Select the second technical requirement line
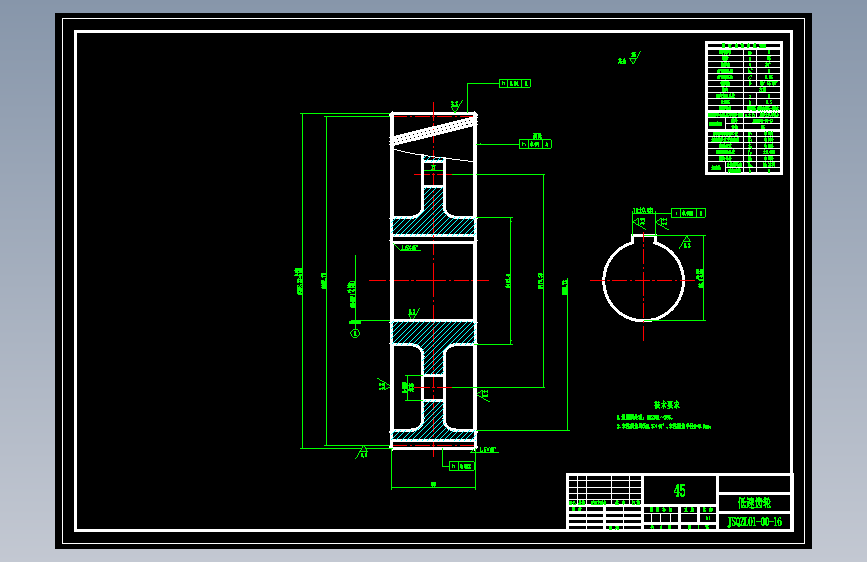The width and height of the screenshot is (867, 562). pyautogui.click(x=664, y=426)
